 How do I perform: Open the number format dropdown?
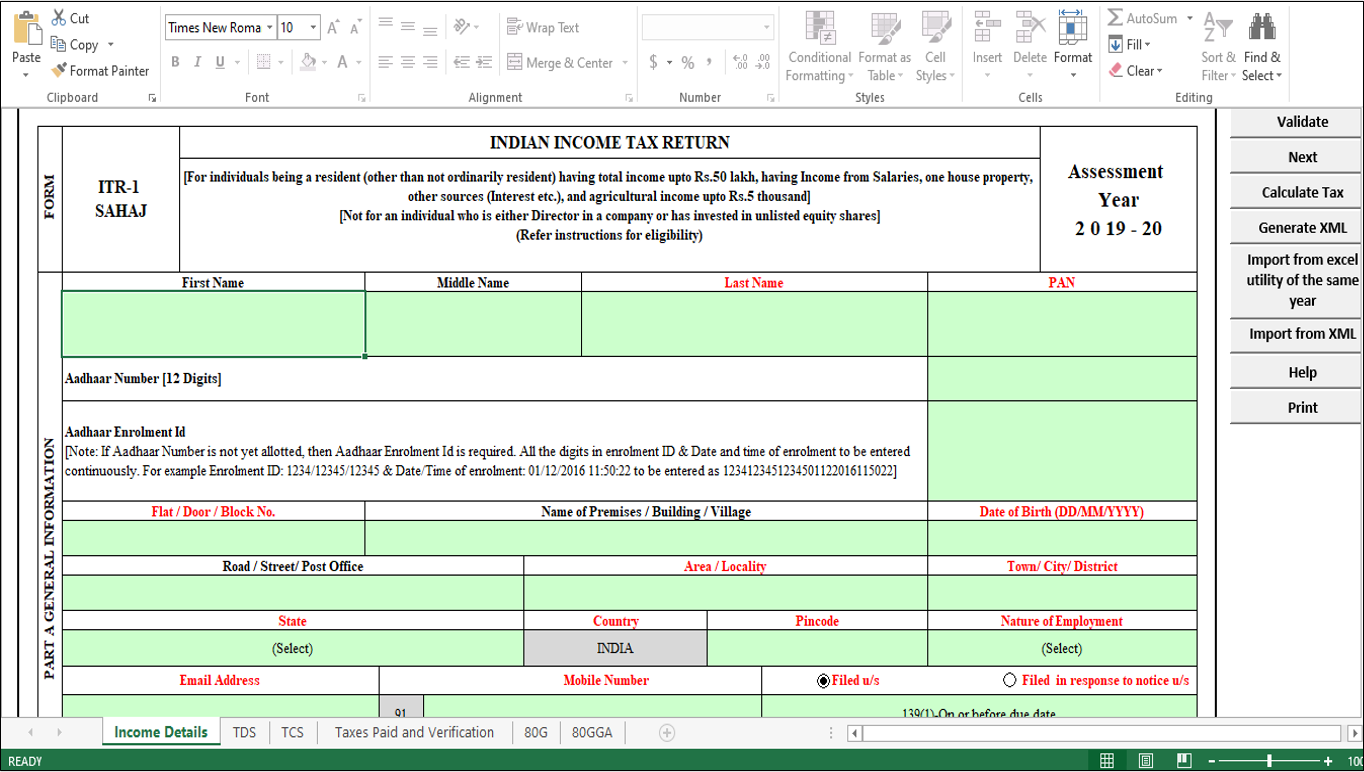(767, 28)
